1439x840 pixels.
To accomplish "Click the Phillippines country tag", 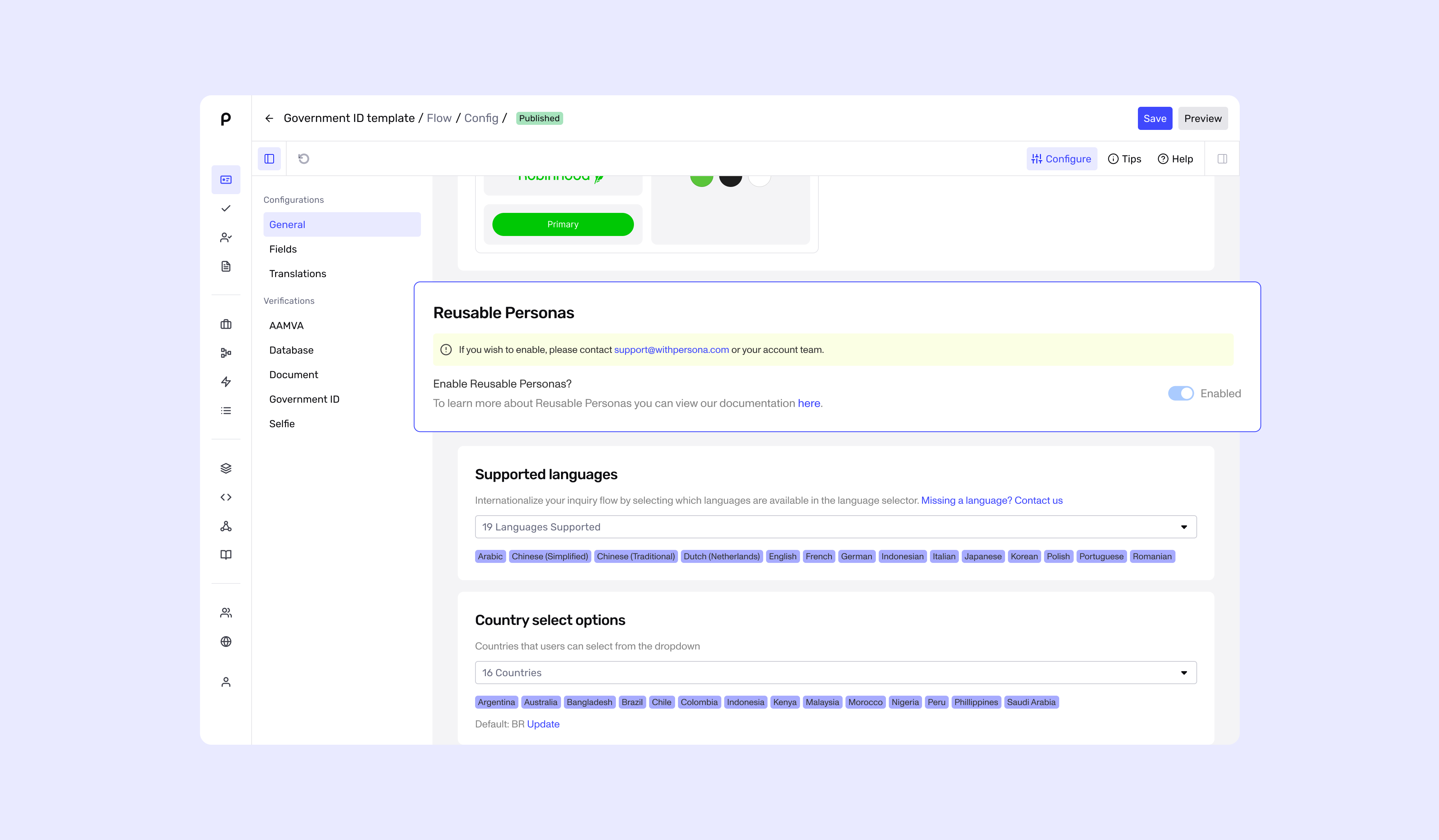I will click(x=976, y=702).
